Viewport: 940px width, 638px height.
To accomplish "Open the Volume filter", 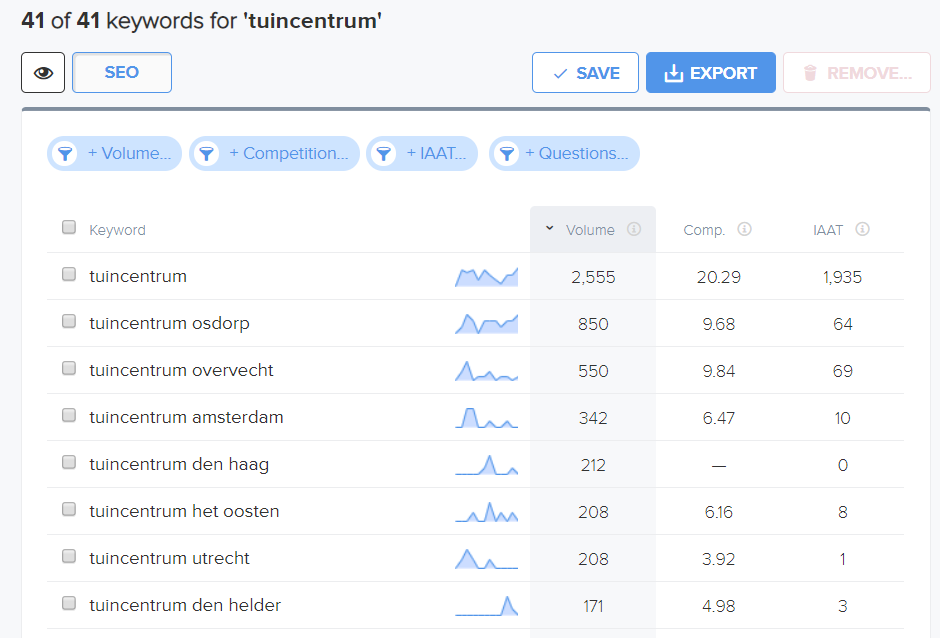I will [115, 153].
